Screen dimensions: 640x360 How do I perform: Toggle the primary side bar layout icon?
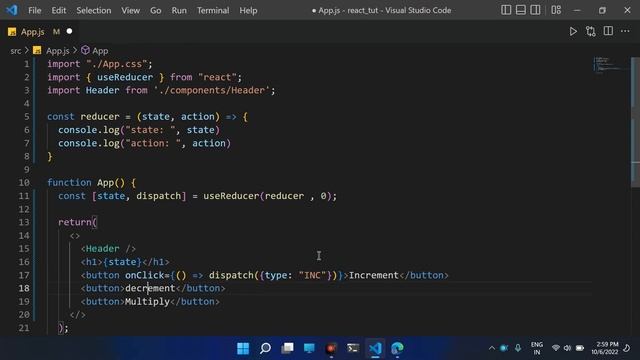click(x=506, y=10)
